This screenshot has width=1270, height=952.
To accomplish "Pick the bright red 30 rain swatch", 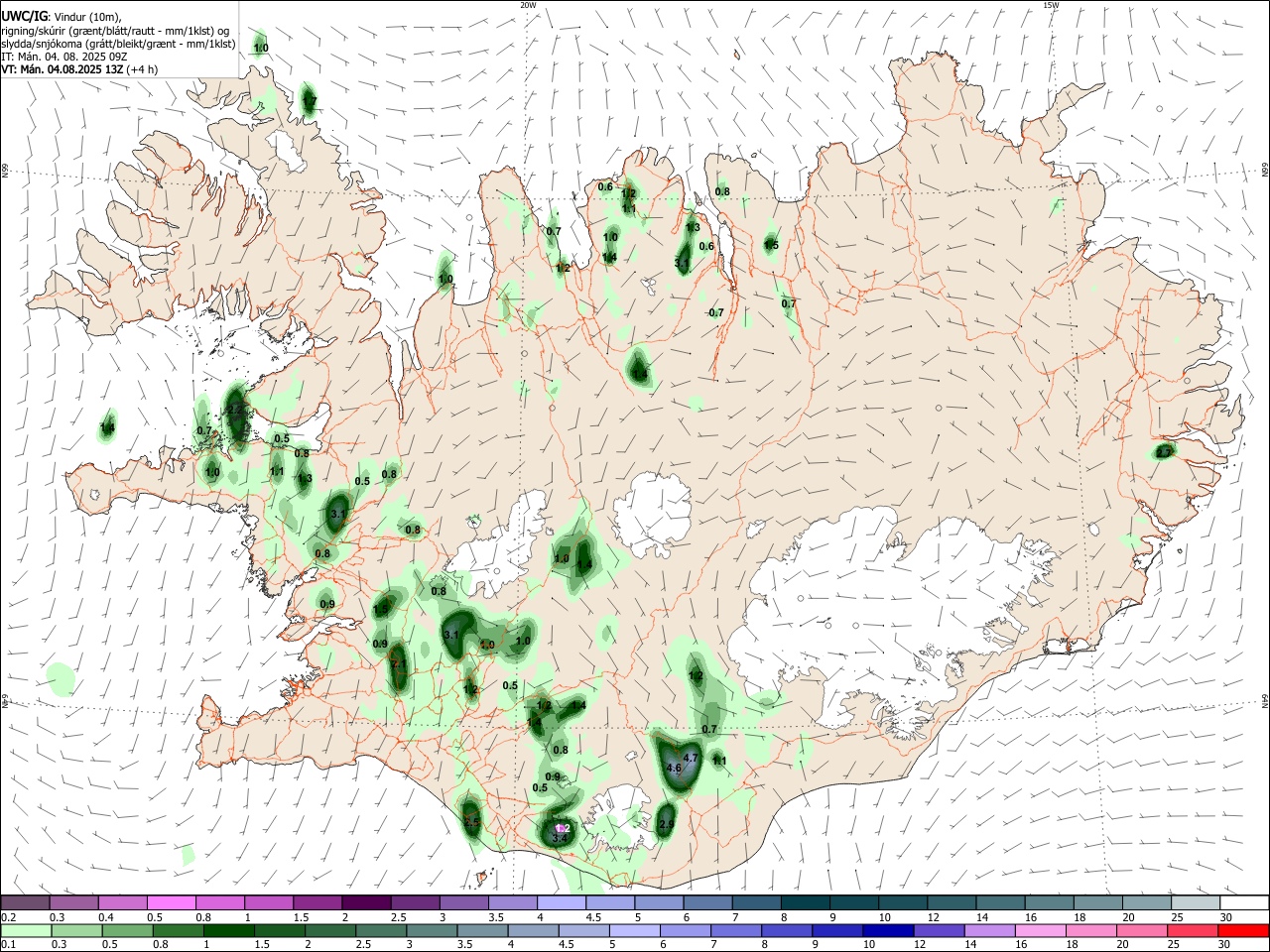I will [1244, 931].
